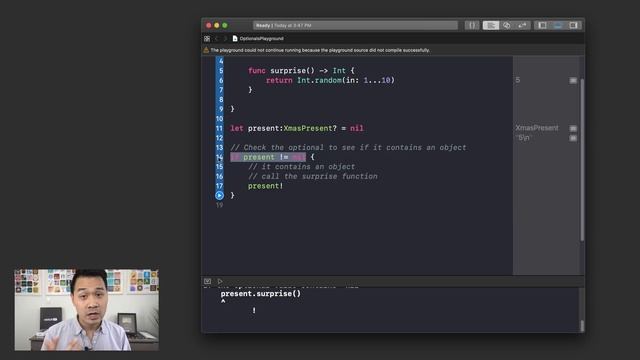Click the OptionalsPlayground breadcrumb
Screen dimensions: 640x360
(261, 38)
